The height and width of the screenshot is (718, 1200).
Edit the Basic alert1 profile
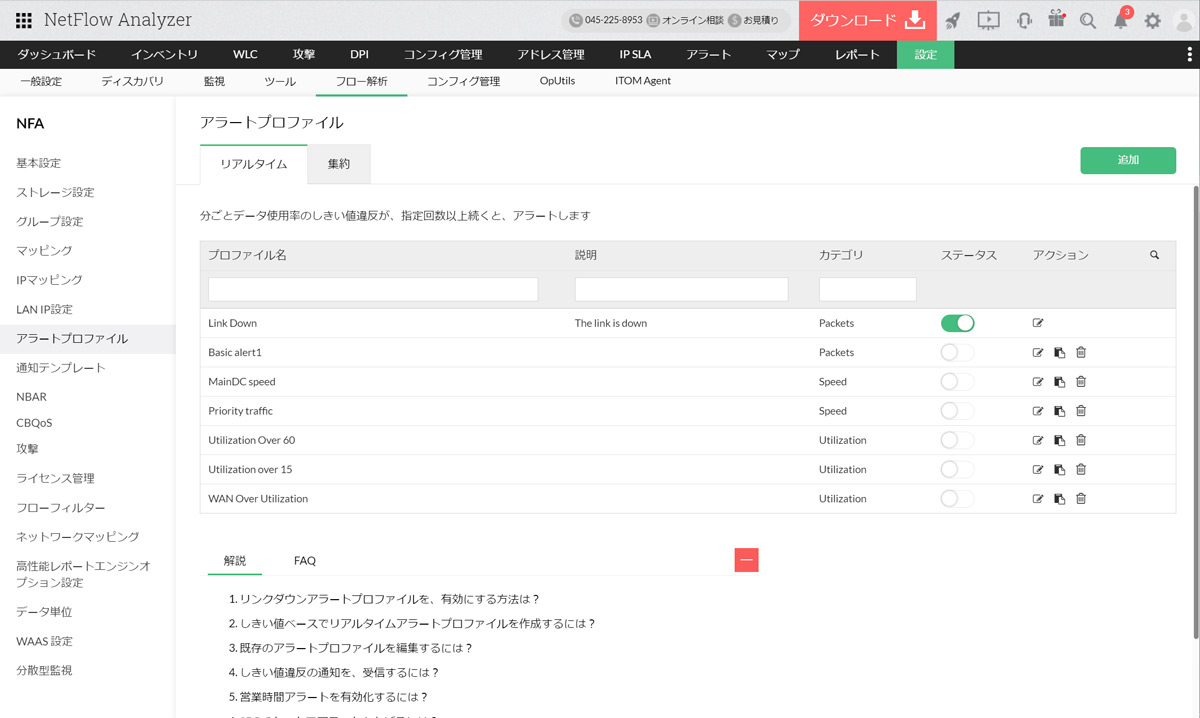[x=1038, y=352]
